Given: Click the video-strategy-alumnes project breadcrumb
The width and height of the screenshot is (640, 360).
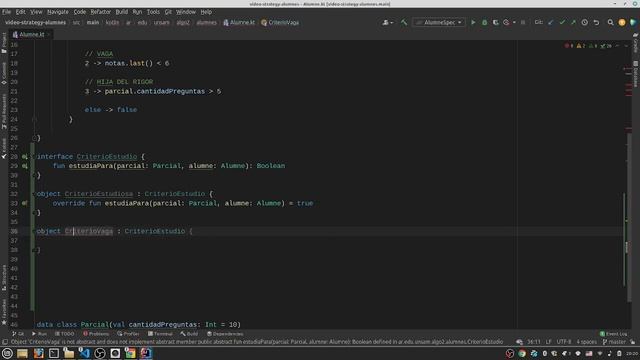Looking at the screenshot, I should (x=36, y=22).
